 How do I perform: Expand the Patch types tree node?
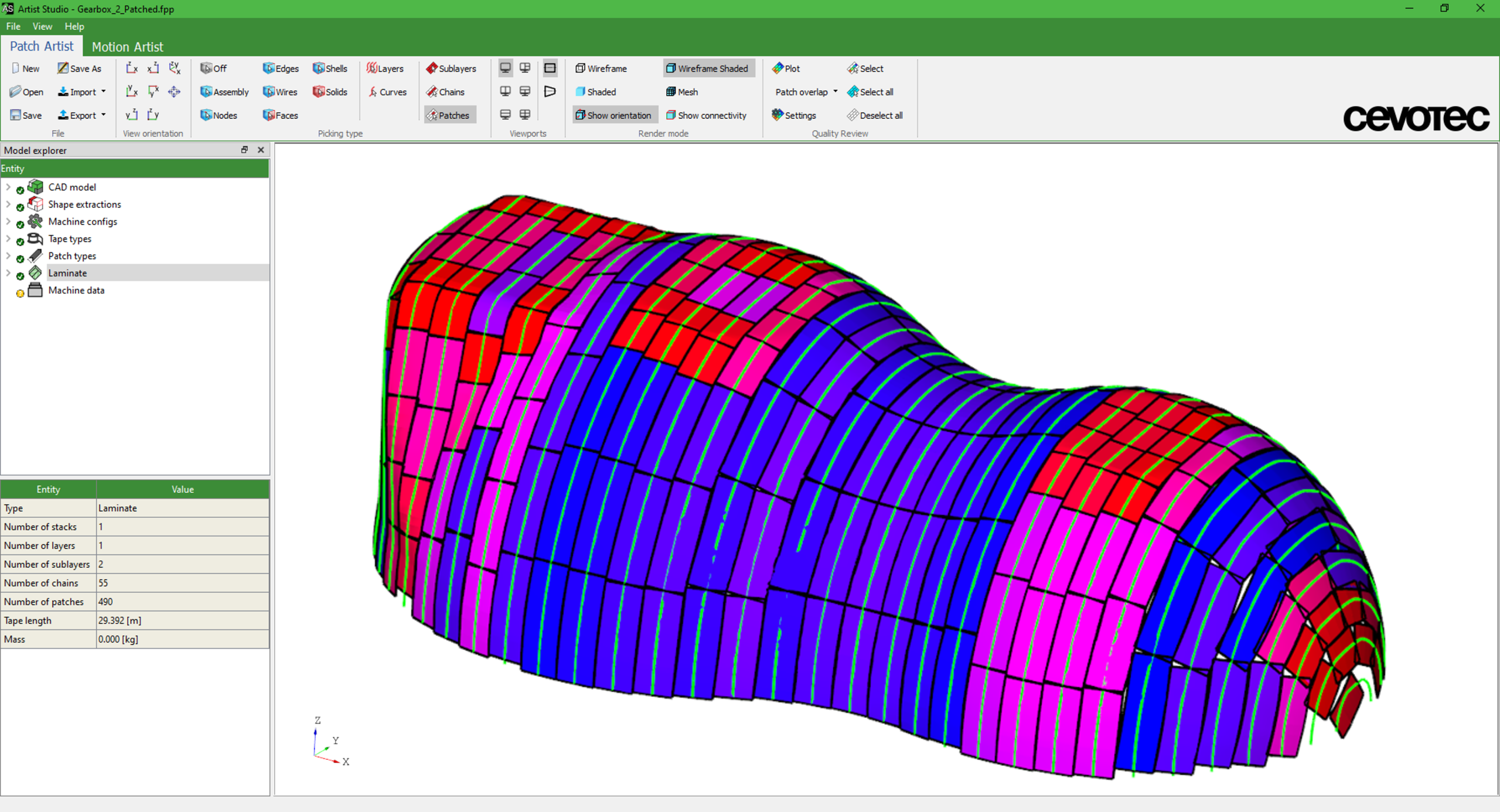point(8,255)
